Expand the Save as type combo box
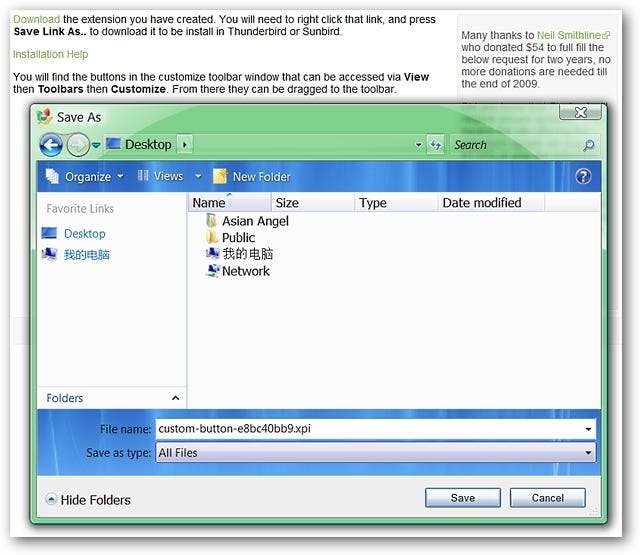This screenshot has width=640, height=555. 376,453
